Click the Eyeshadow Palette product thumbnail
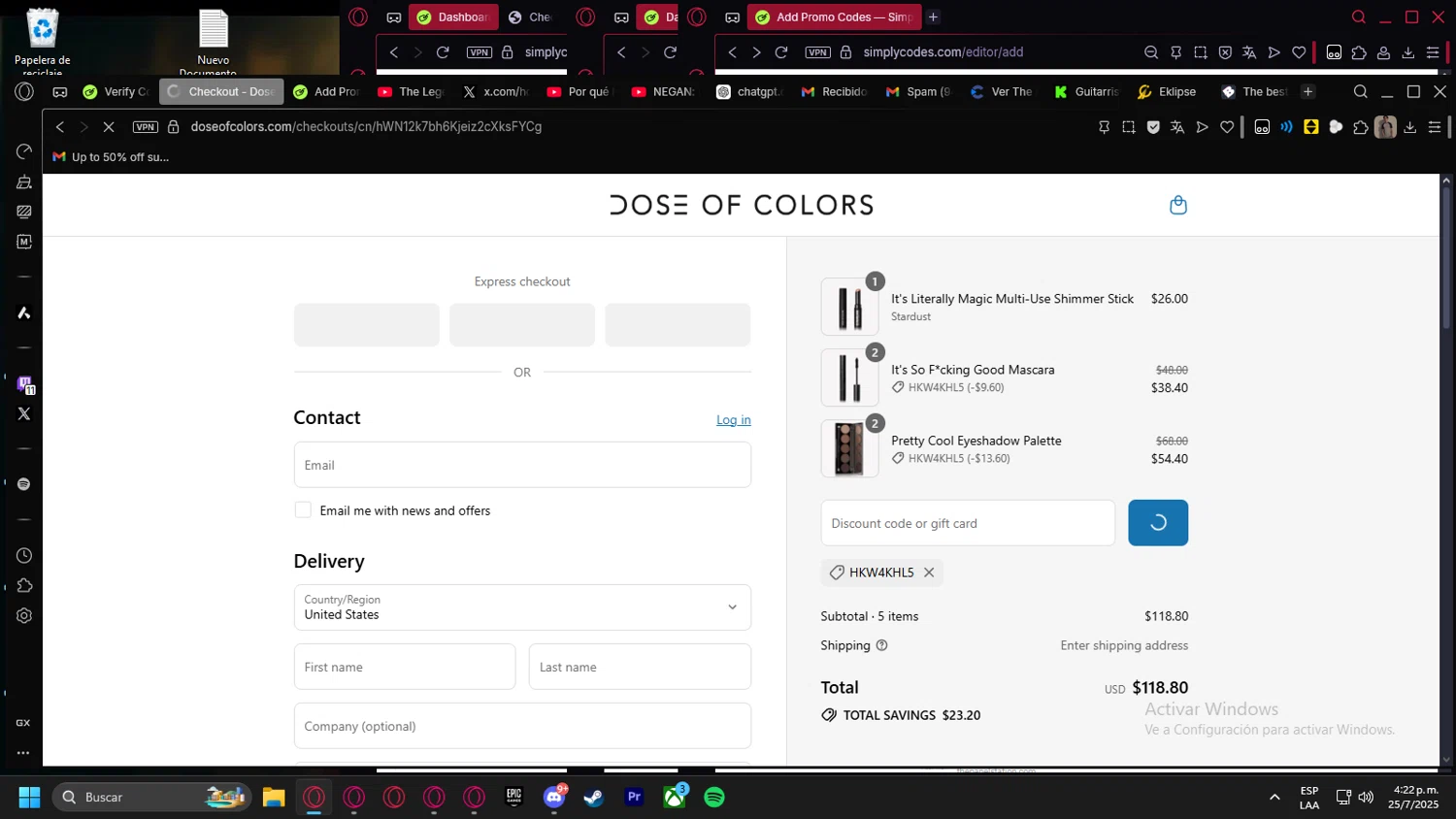The width and height of the screenshot is (1456, 819). coord(849,448)
